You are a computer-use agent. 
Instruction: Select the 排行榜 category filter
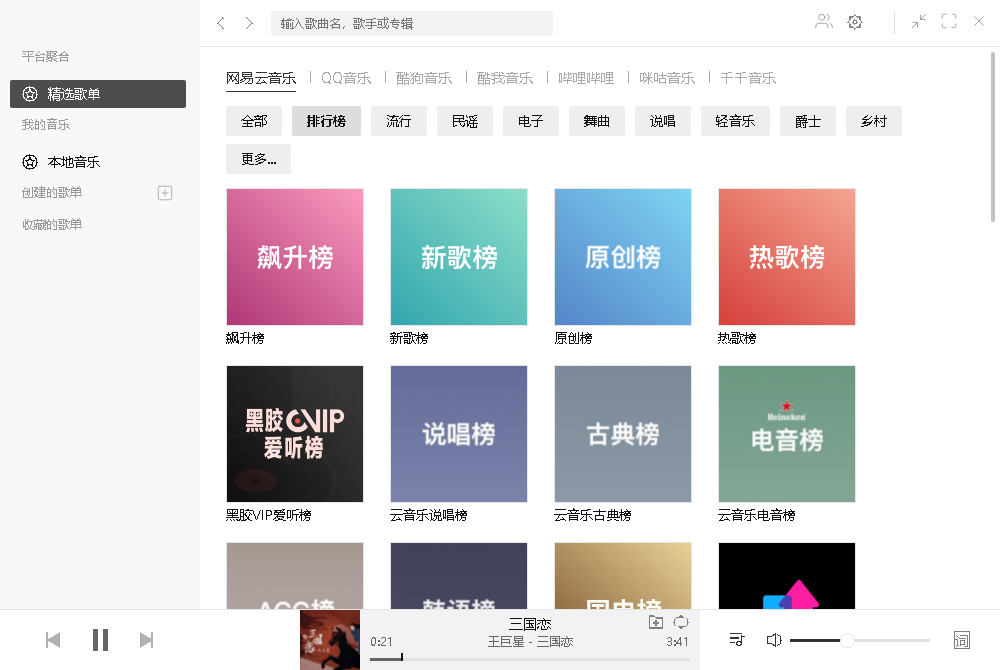tap(327, 121)
